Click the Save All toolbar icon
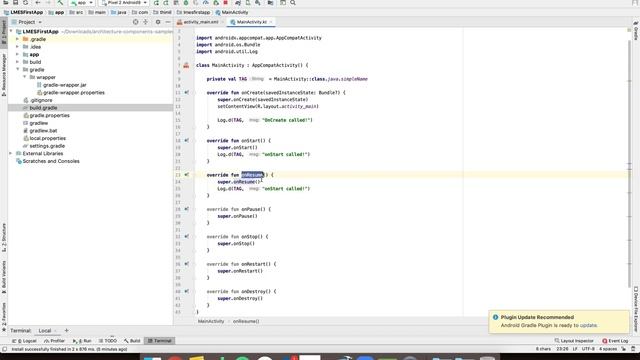640x360 pixels. pos(16,3)
